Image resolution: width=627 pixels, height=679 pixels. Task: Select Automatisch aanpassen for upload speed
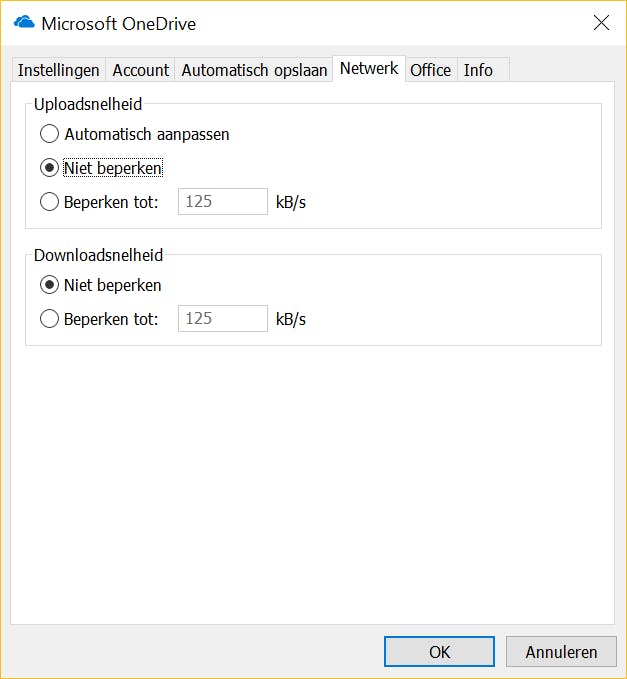[x=49, y=133]
